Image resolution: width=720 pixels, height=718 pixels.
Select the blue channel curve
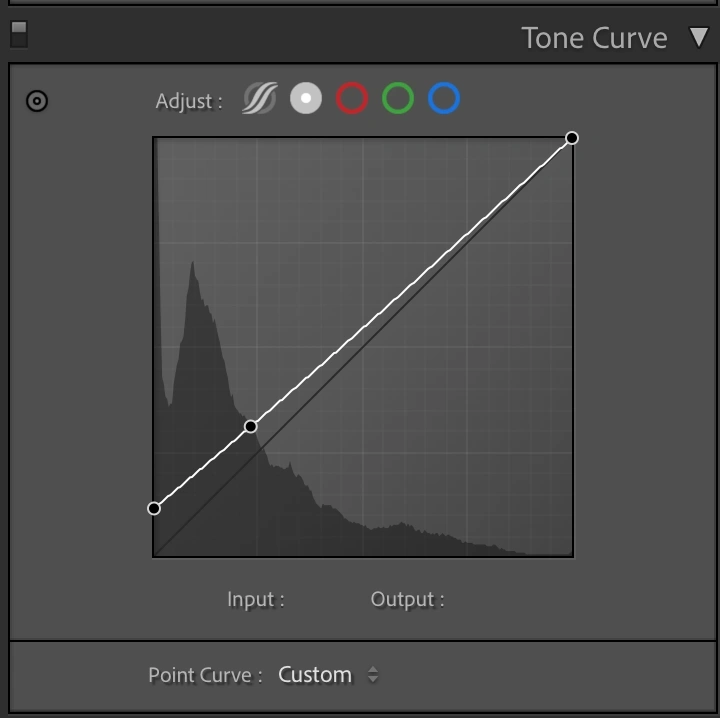(444, 99)
